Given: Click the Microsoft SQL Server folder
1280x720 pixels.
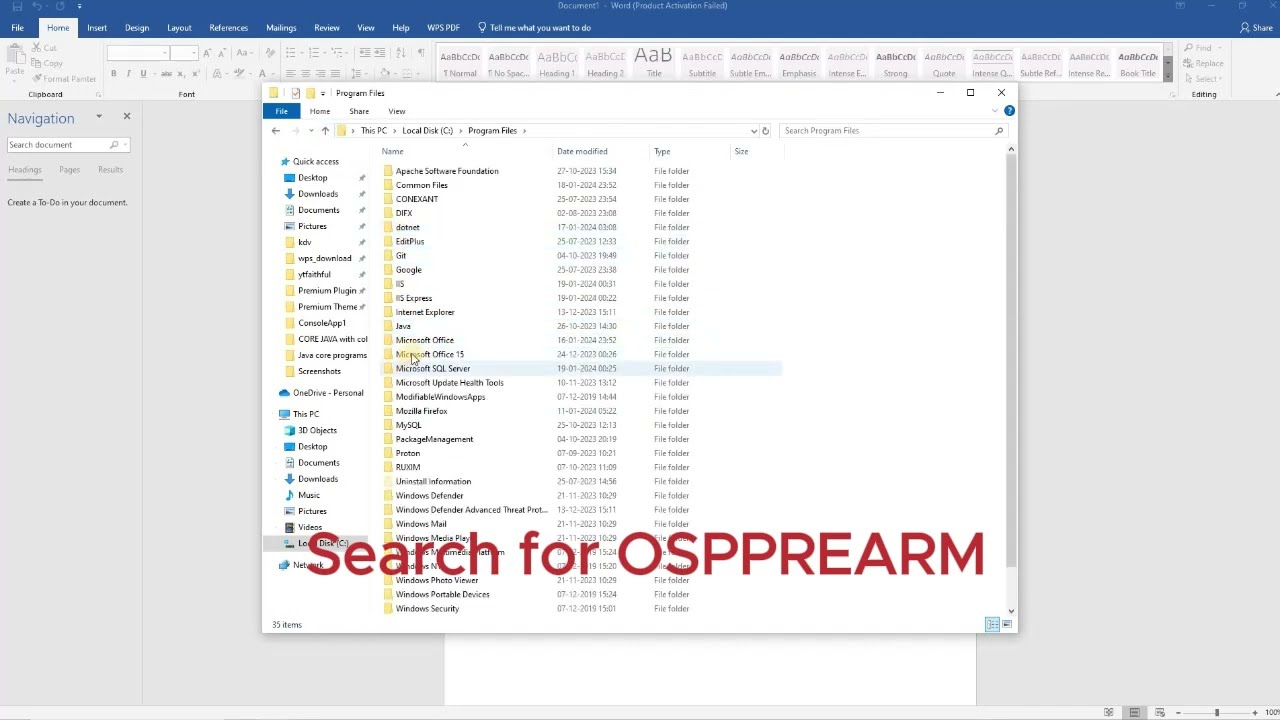Looking at the screenshot, I should (x=432, y=369).
